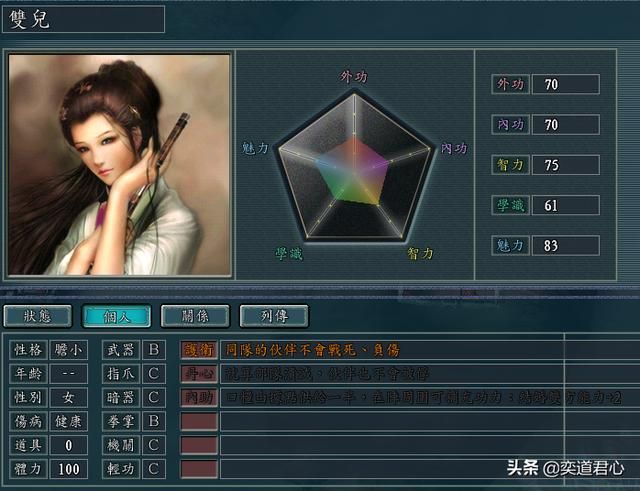Click the 外功 label above the radar chart
Viewport: 640px width, 491px height.
(354, 76)
